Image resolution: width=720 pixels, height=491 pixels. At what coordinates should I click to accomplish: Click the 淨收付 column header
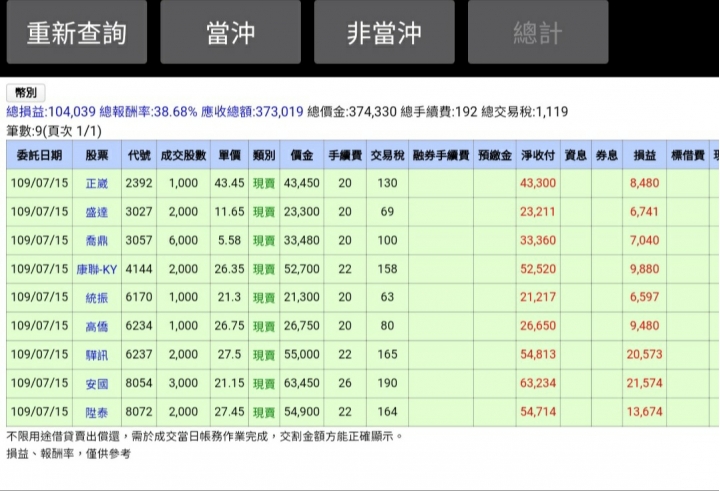pos(538,155)
